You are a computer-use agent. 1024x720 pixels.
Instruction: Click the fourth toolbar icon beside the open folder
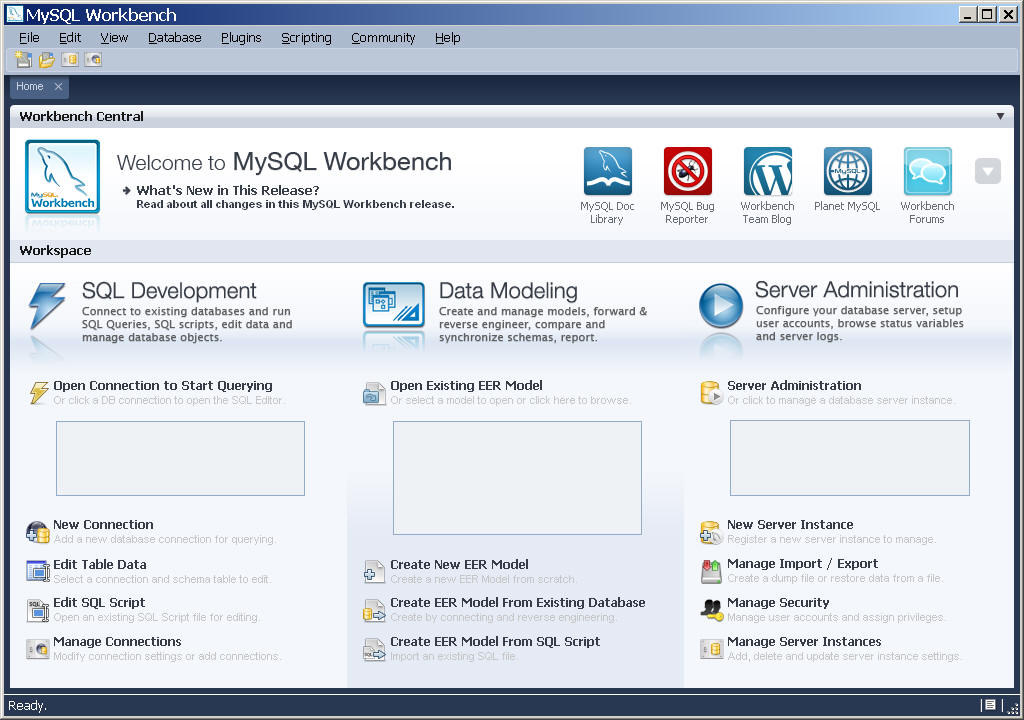point(93,59)
